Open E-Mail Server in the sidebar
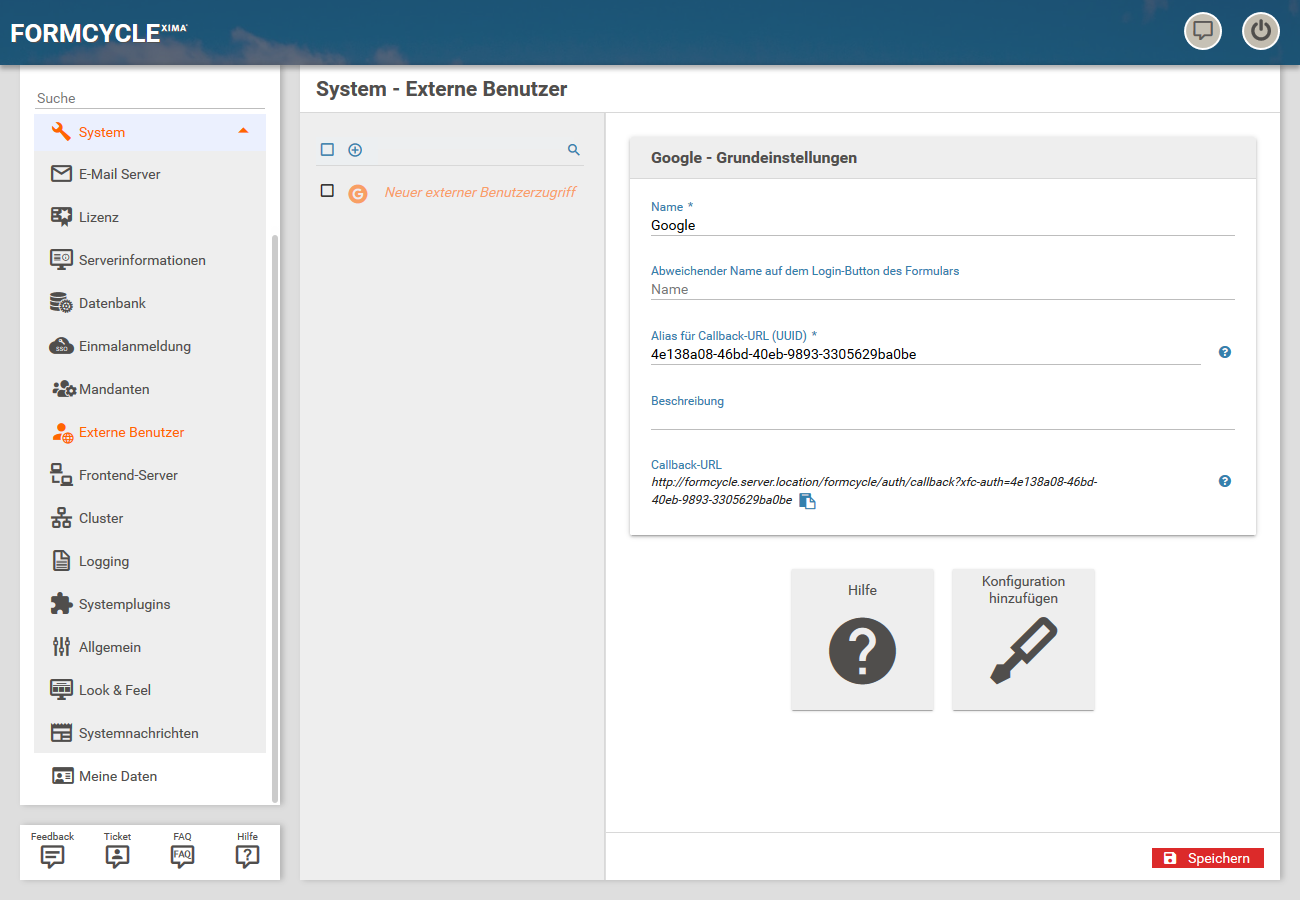 (119, 174)
